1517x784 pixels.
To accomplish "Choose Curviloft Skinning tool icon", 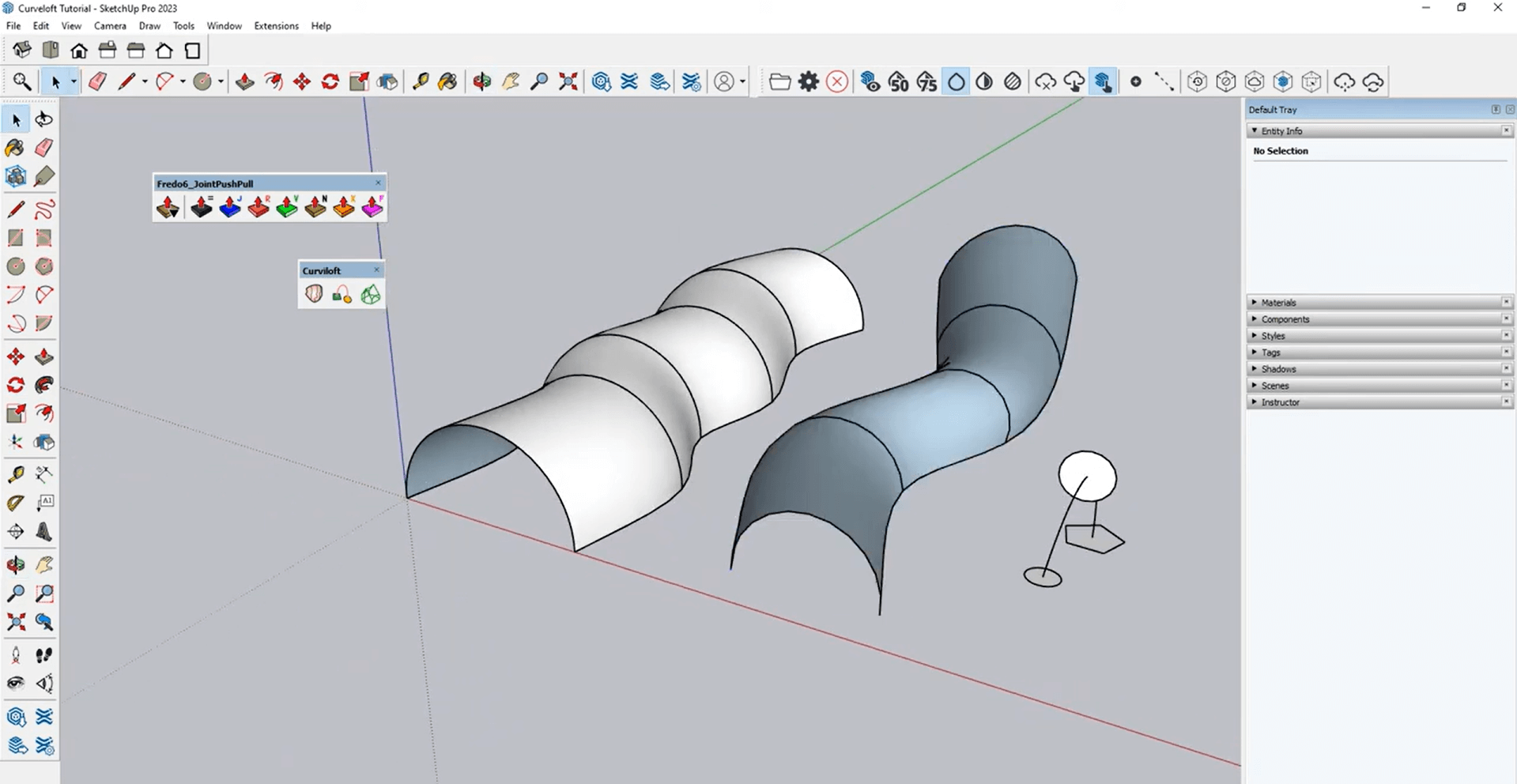I will pos(370,295).
